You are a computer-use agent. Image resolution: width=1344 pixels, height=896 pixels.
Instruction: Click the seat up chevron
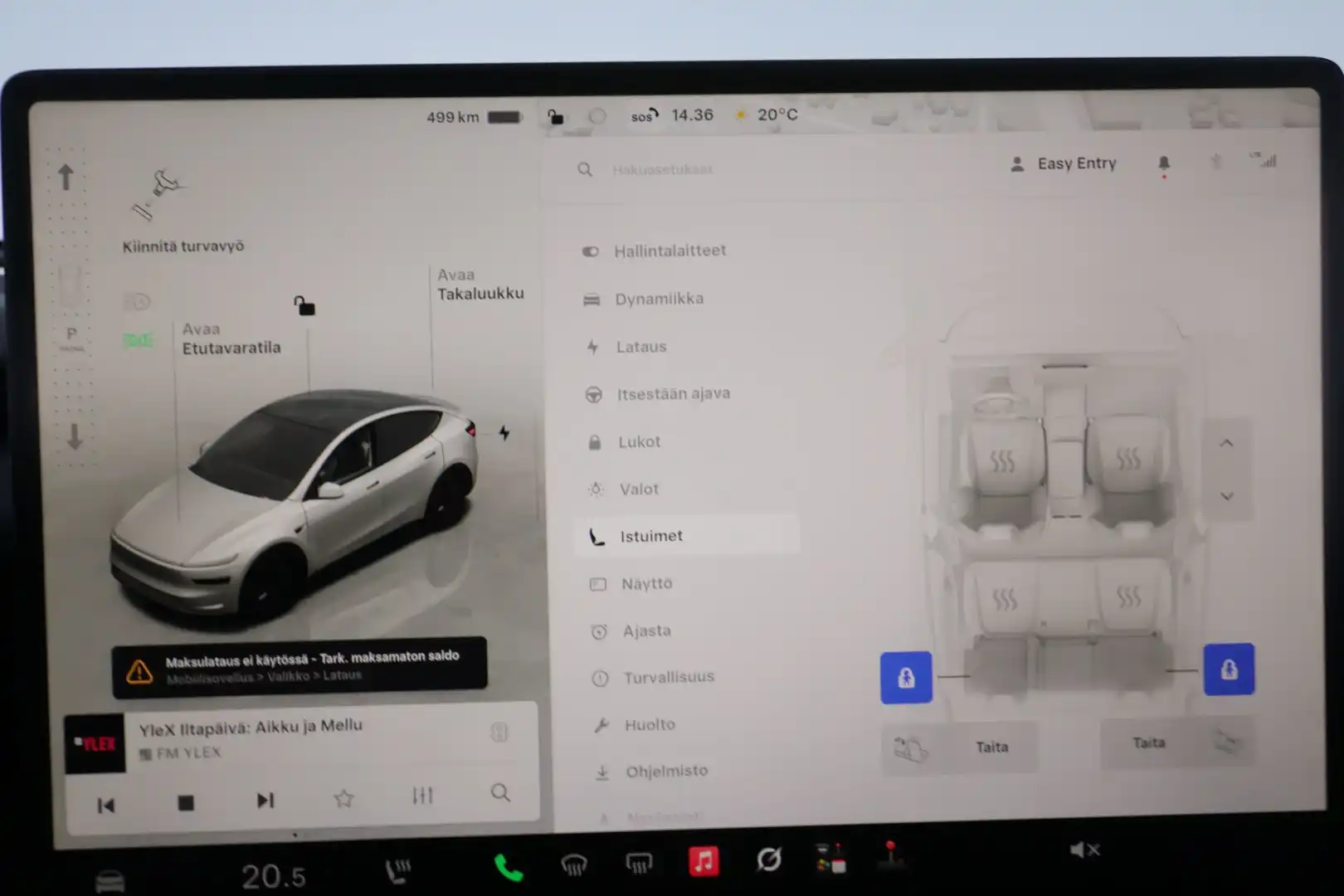pos(1227,443)
